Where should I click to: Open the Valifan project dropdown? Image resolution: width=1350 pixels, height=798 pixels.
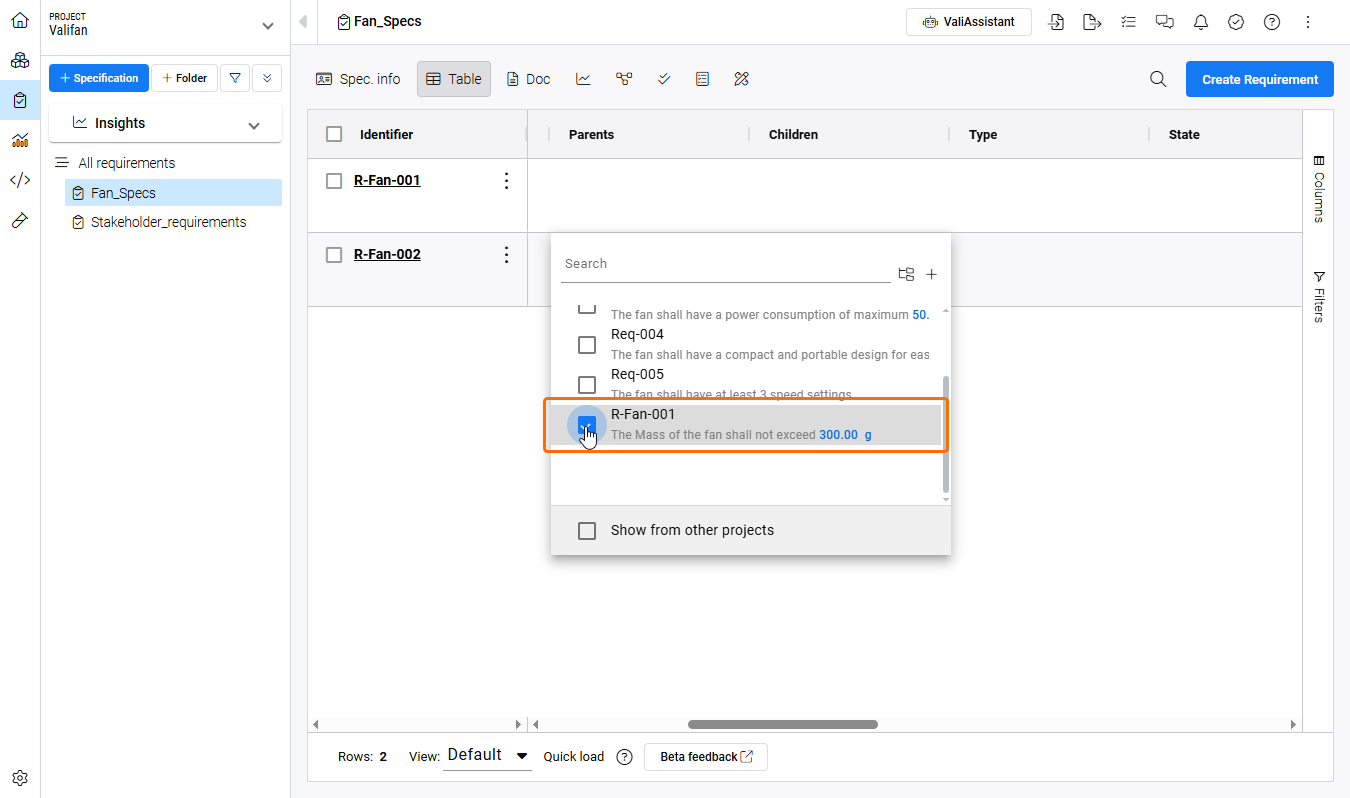click(x=266, y=26)
